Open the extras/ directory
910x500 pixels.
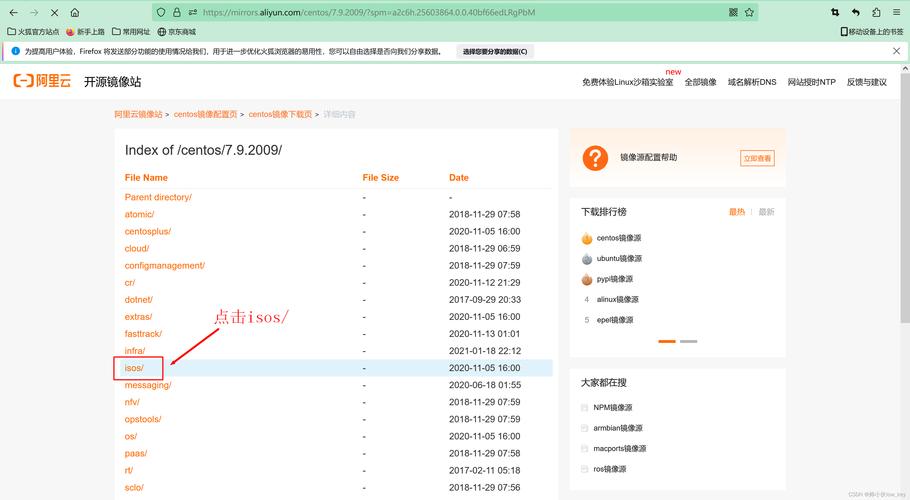138,317
